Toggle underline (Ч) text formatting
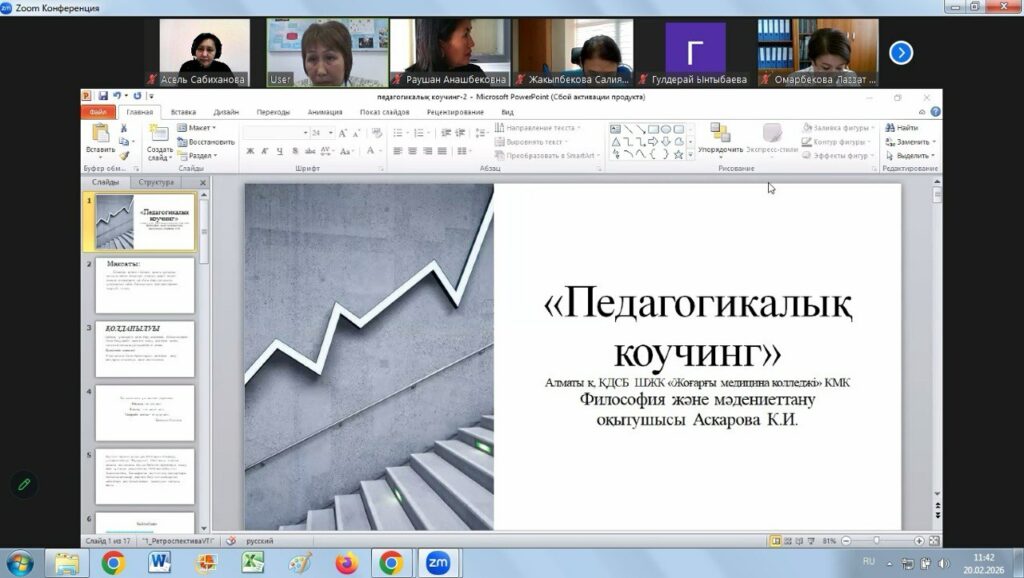The image size is (1024, 578). pyautogui.click(x=279, y=151)
